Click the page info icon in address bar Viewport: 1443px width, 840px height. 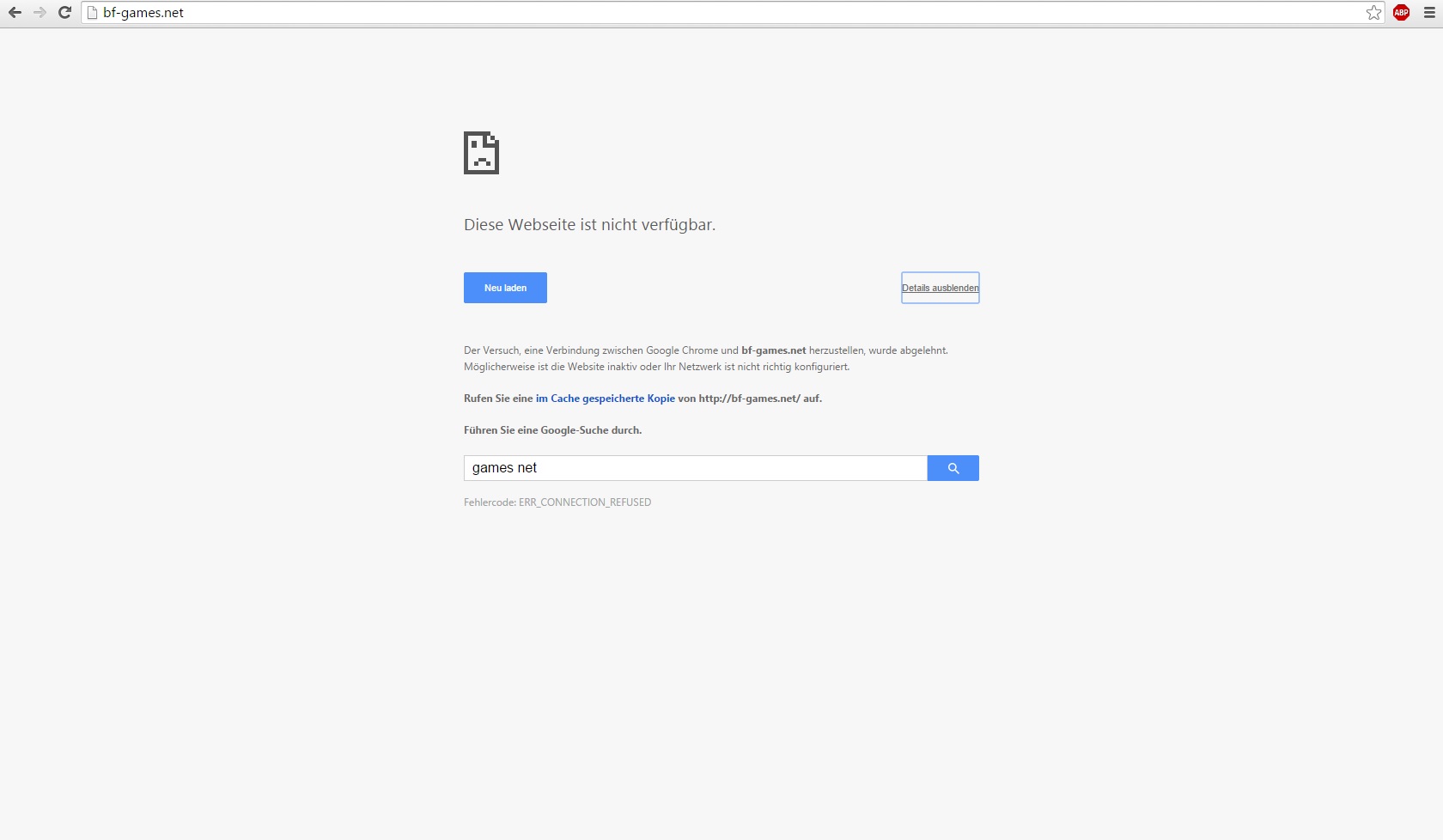coord(93,13)
